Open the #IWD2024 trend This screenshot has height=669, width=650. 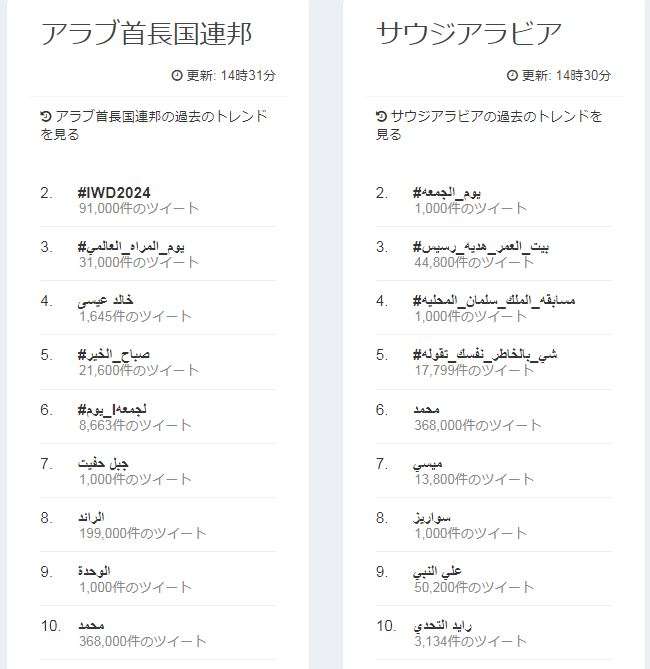coord(114,193)
